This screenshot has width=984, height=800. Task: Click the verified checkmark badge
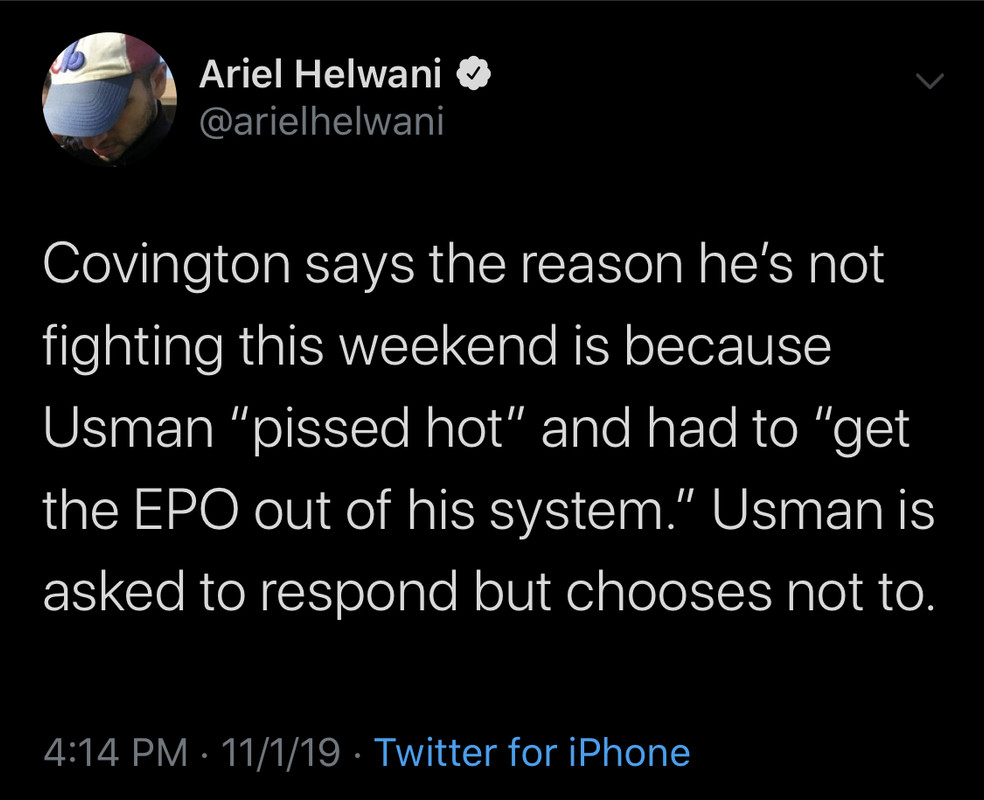point(473,74)
